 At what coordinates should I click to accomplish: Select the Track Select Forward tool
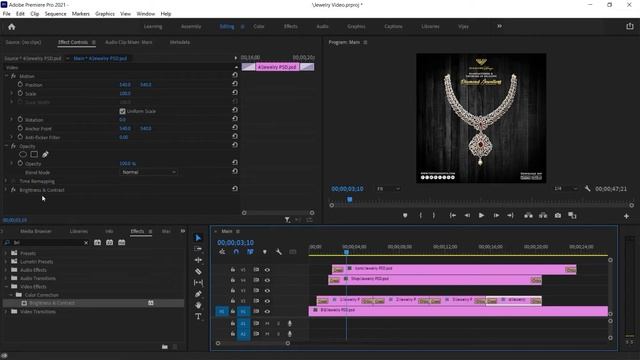[x=198, y=249]
